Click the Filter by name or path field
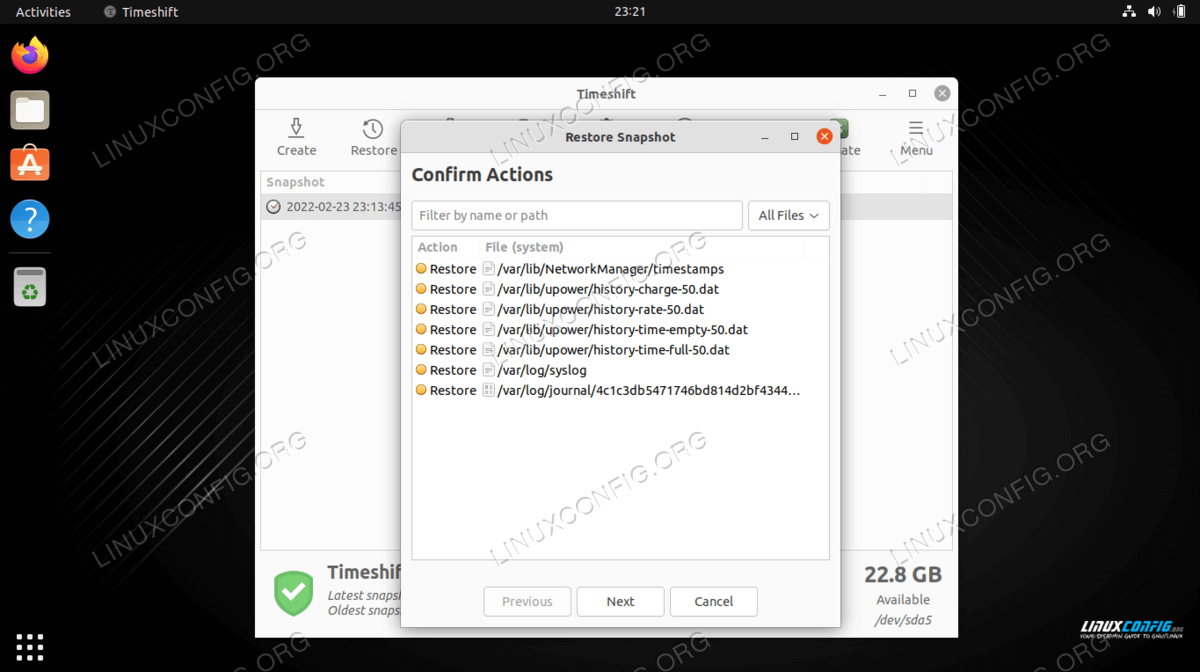 pos(577,215)
